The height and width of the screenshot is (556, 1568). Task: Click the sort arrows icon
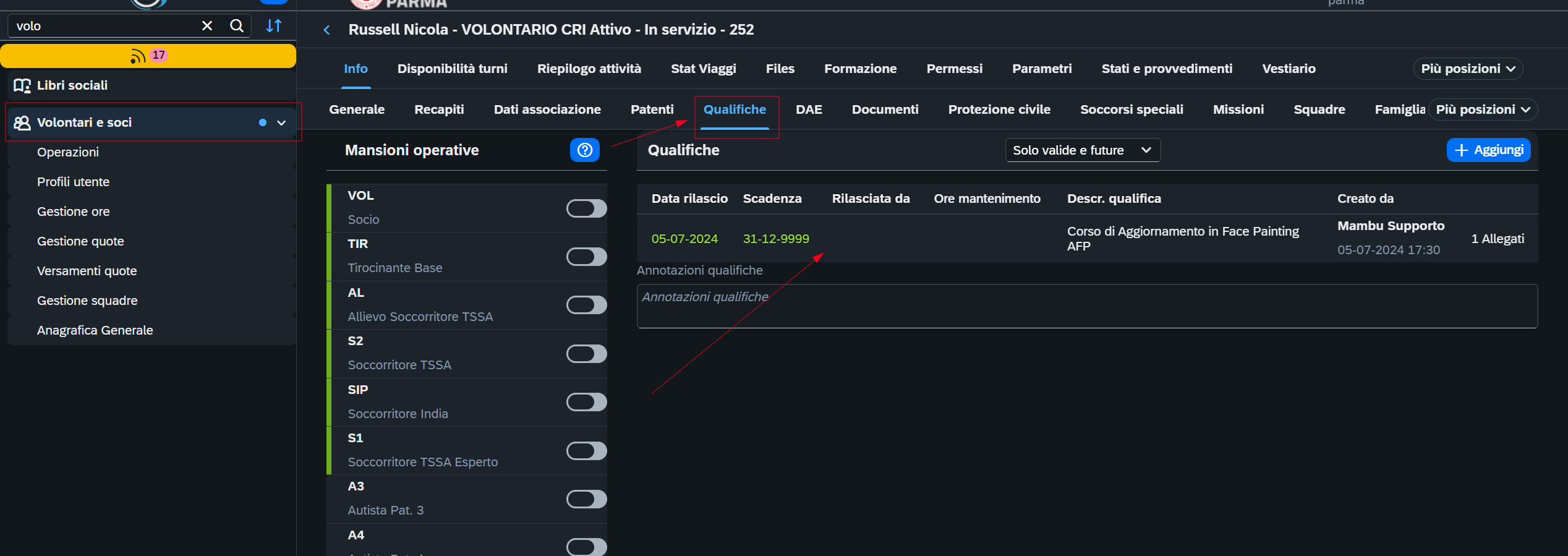pyautogui.click(x=274, y=26)
